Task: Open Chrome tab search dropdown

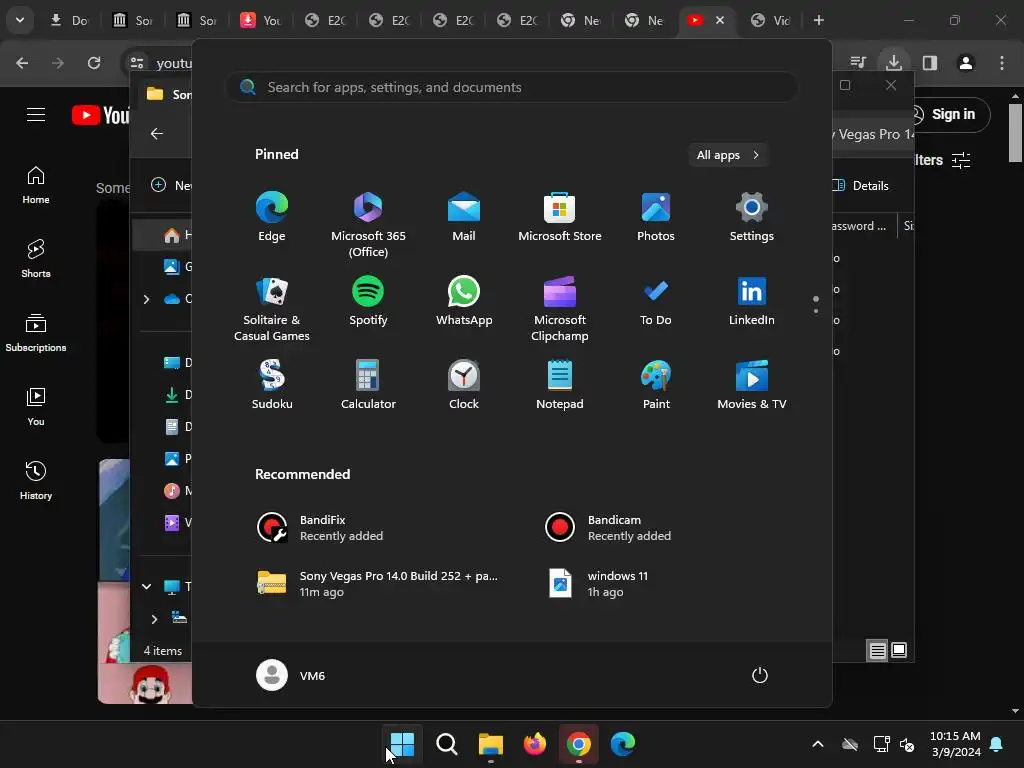Action: (x=20, y=20)
